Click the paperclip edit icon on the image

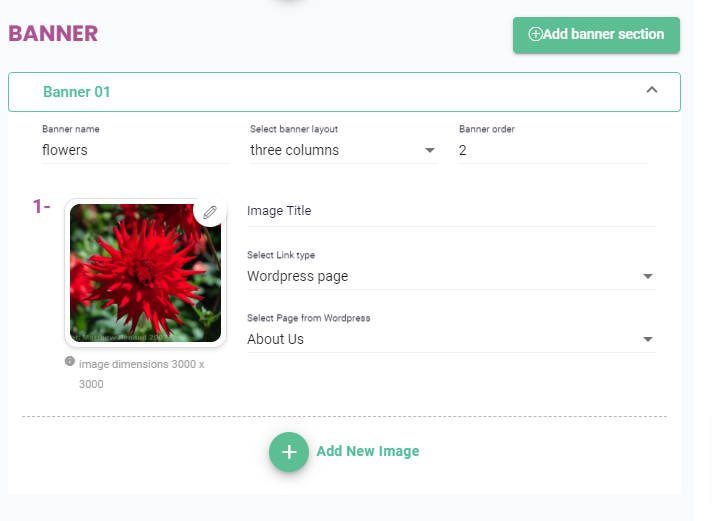(209, 212)
